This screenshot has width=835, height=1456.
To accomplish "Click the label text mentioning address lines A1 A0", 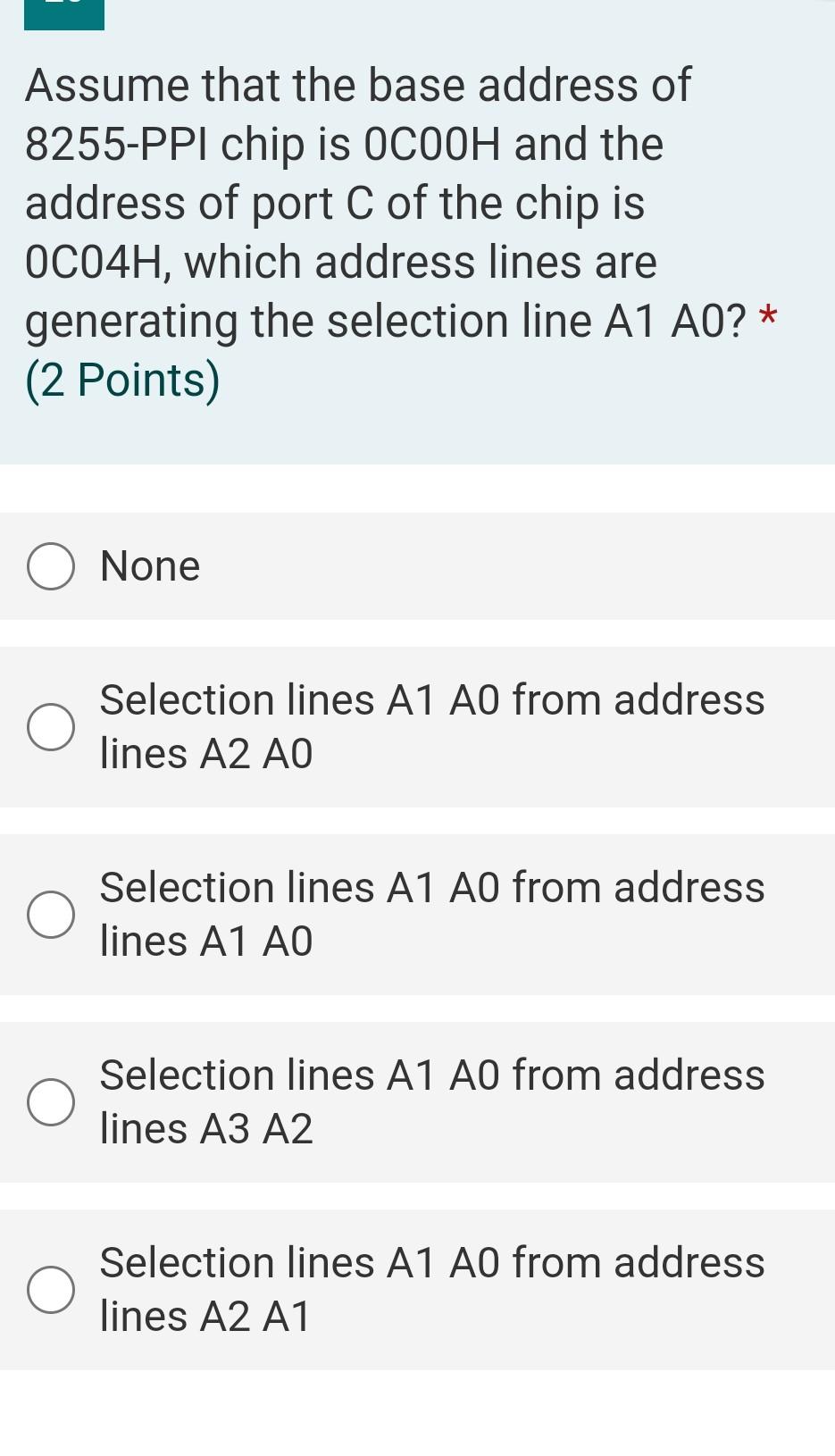I will (x=432, y=914).
